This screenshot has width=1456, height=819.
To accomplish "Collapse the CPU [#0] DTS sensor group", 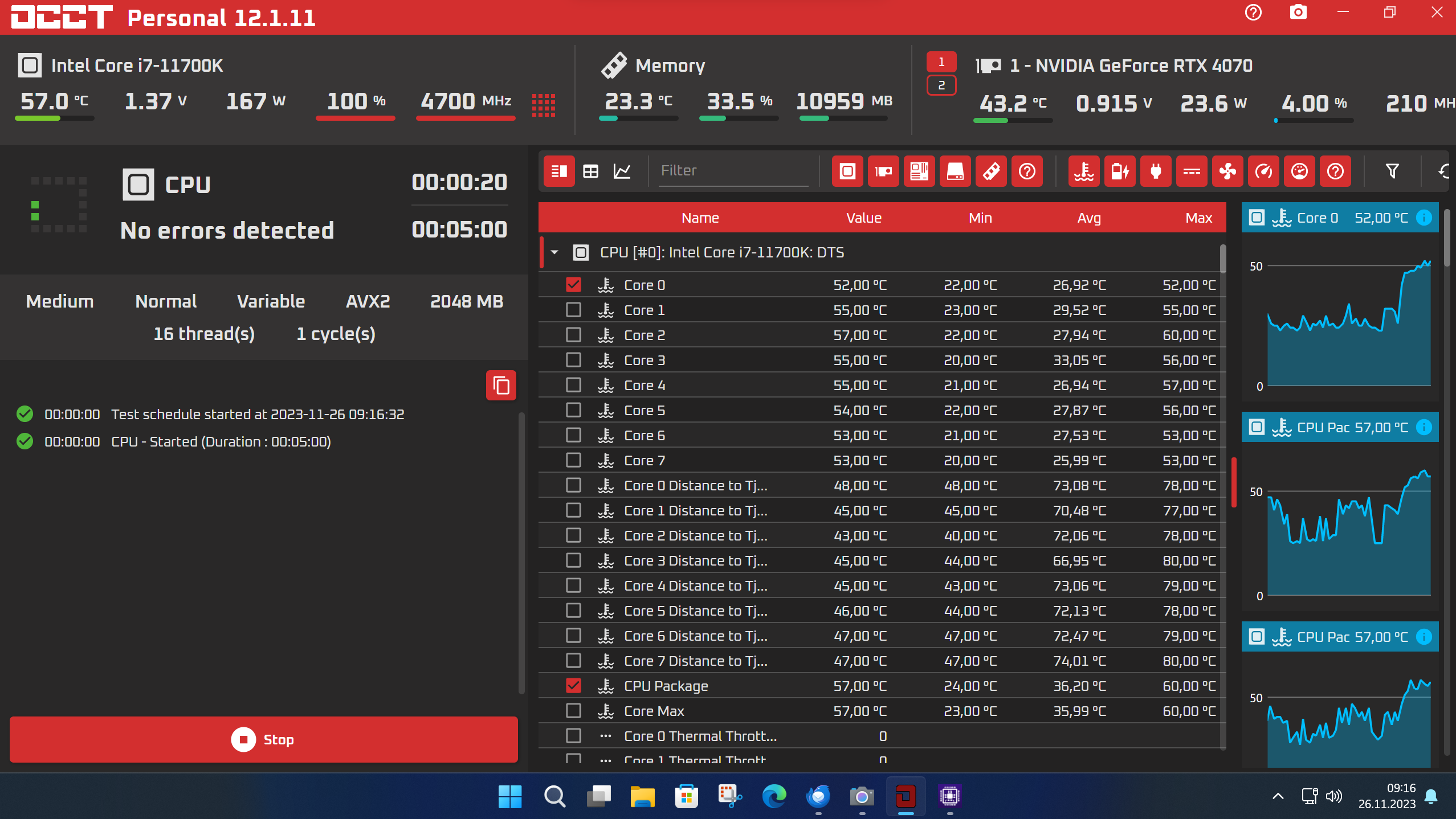I will (554, 252).
